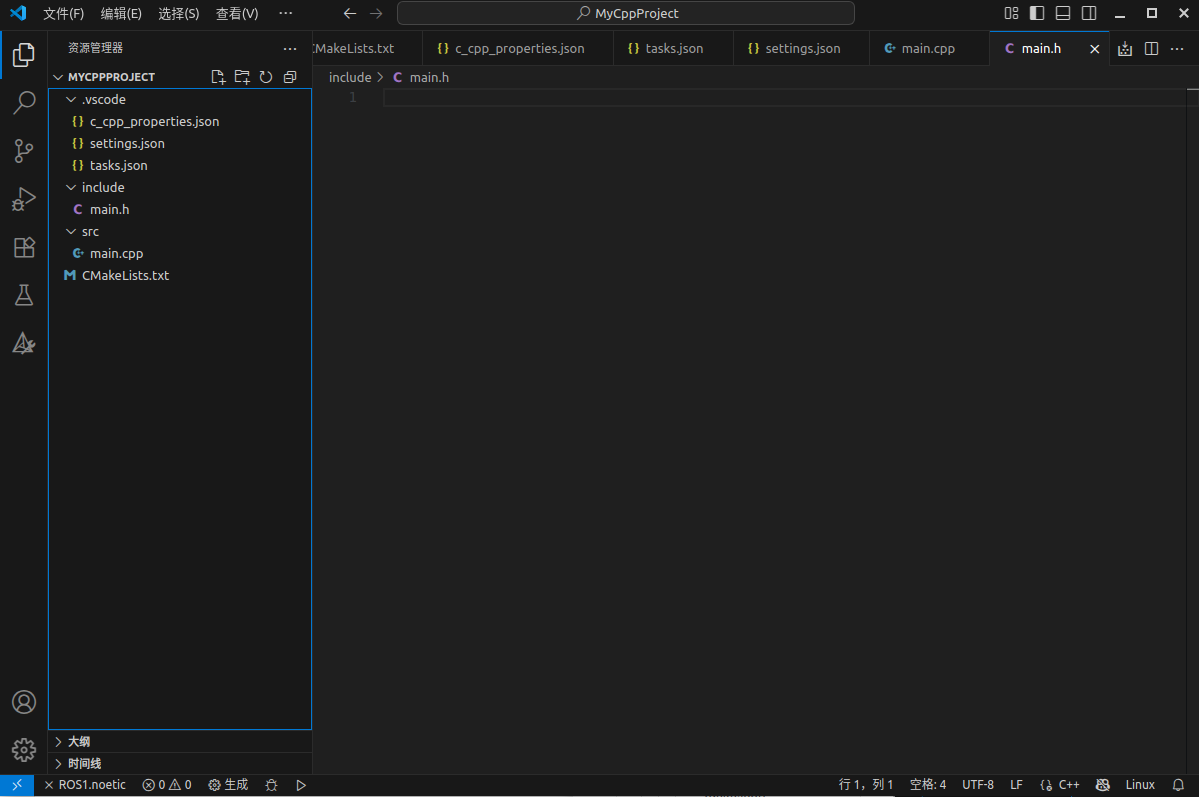Toggle the secondary sidebar layout button
Image resolution: width=1199 pixels, height=797 pixels.
click(x=1089, y=13)
